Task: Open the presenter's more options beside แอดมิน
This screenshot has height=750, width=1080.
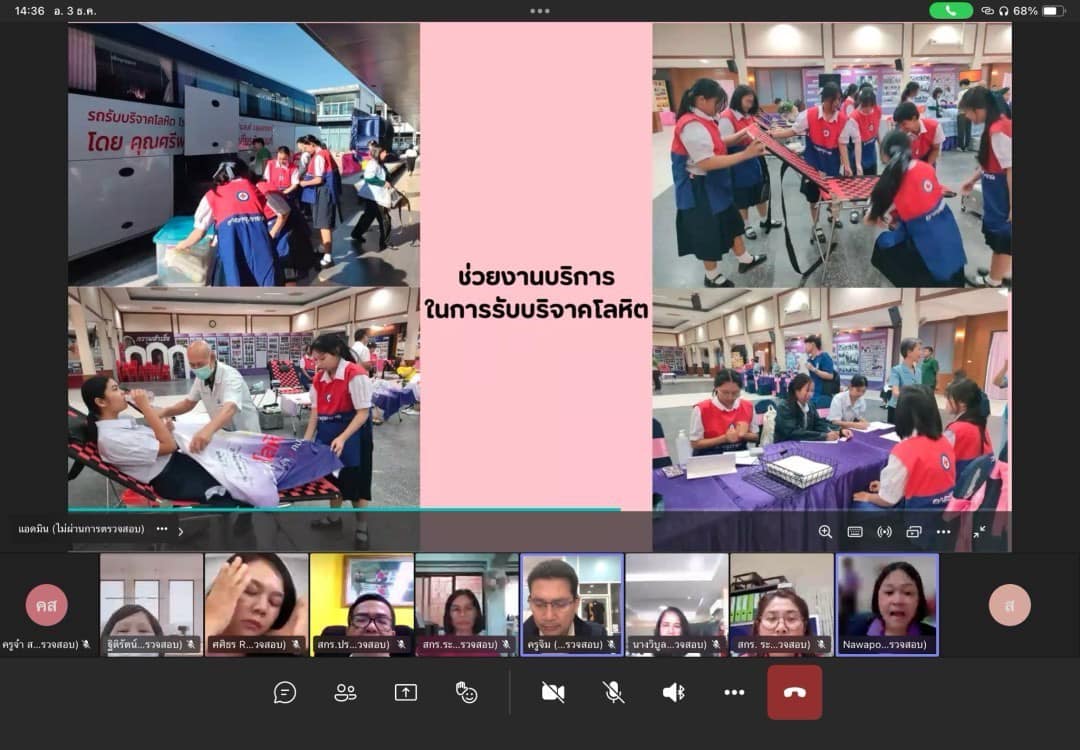Action: (x=162, y=529)
